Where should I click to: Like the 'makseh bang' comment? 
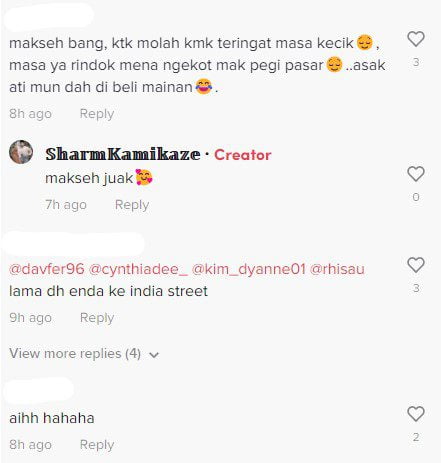tap(416, 39)
